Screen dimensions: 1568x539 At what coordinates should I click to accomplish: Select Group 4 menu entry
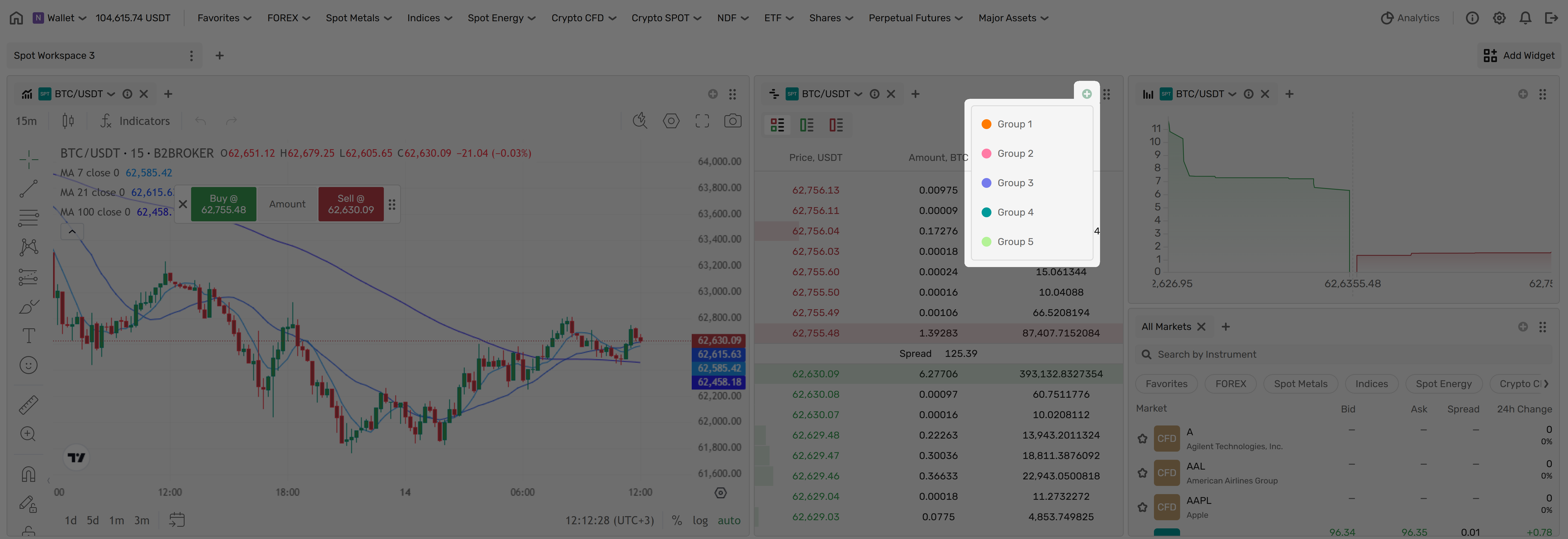(1032, 212)
